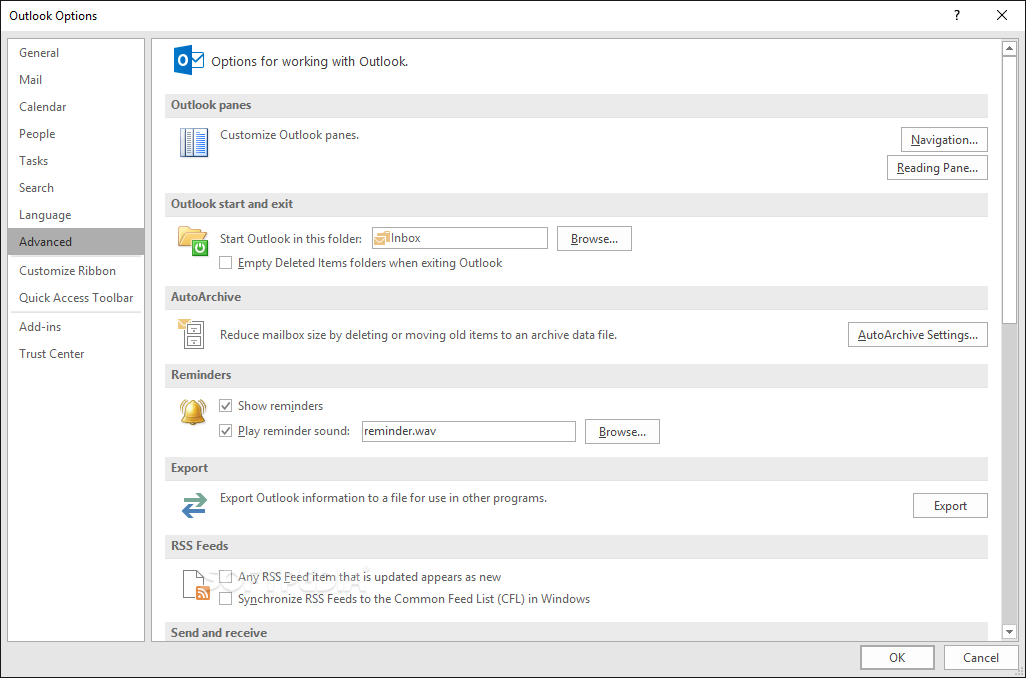Toggle Empty Deleted Items folders when exiting
The width and height of the screenshot is (1026, 678).
tap(226, 263)
